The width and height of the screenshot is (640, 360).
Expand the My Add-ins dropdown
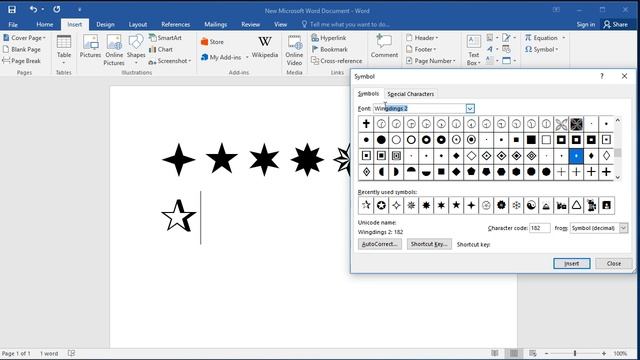[x=247, y=58]
